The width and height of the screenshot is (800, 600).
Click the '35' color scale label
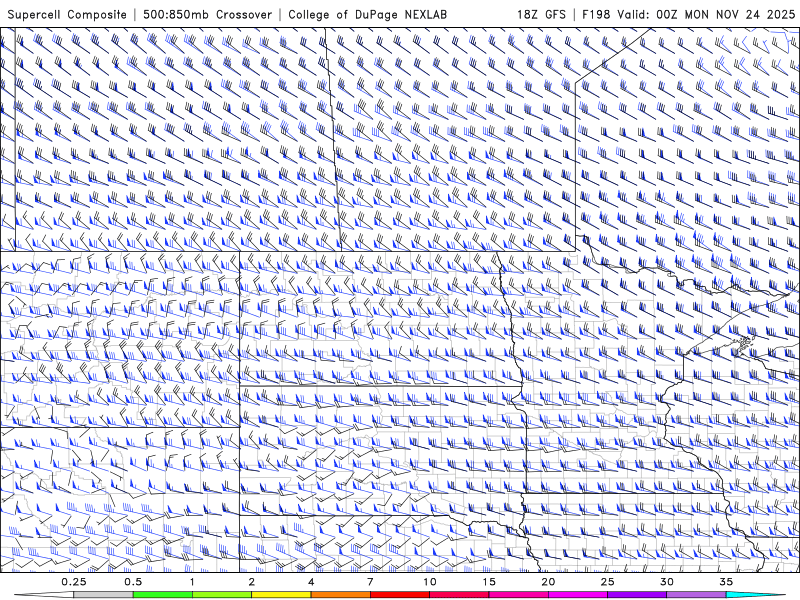(x=726, y=582)
